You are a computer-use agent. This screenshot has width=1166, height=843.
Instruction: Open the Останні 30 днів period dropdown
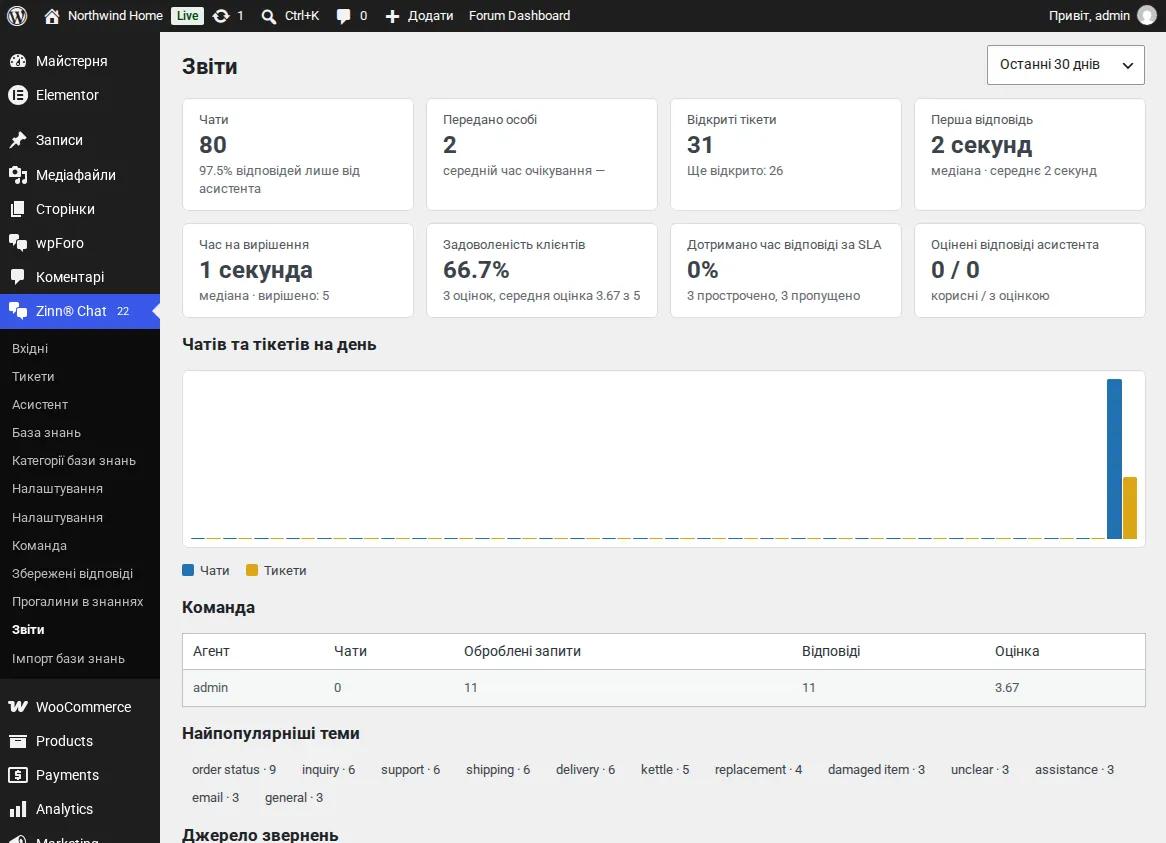point(1066,65)
